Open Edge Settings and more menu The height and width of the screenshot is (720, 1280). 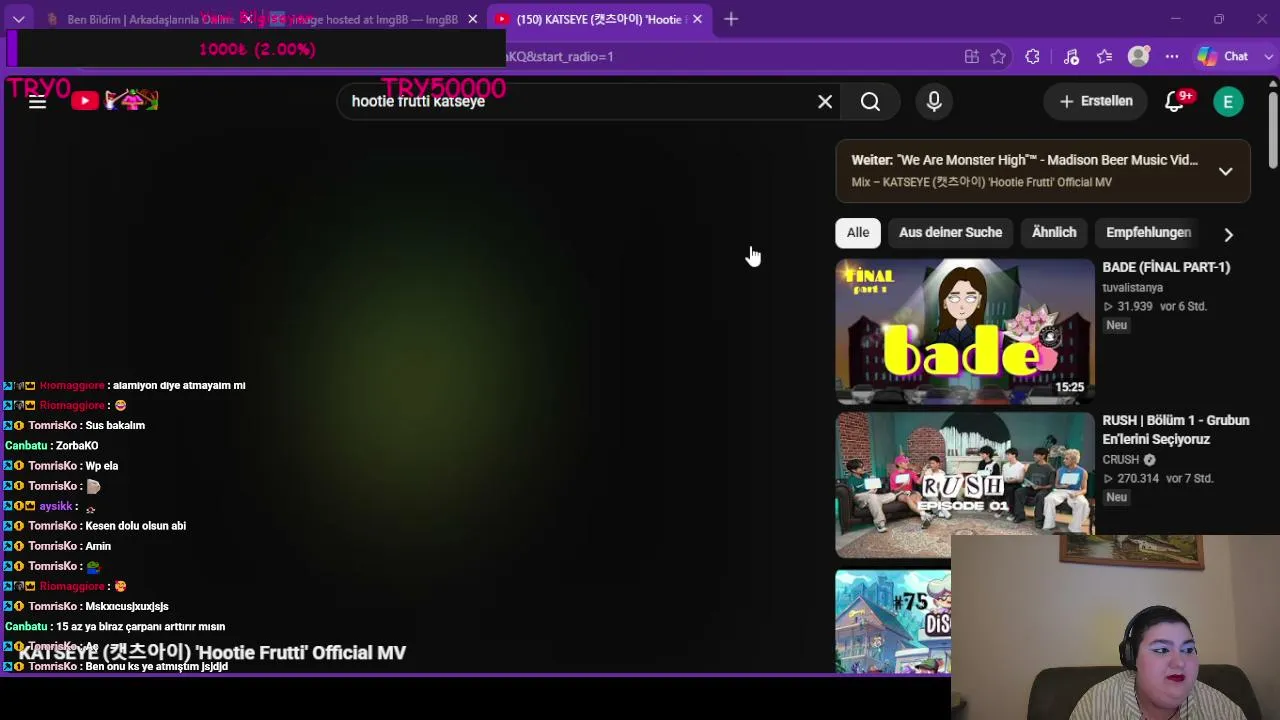click(x=1172, y=57)
